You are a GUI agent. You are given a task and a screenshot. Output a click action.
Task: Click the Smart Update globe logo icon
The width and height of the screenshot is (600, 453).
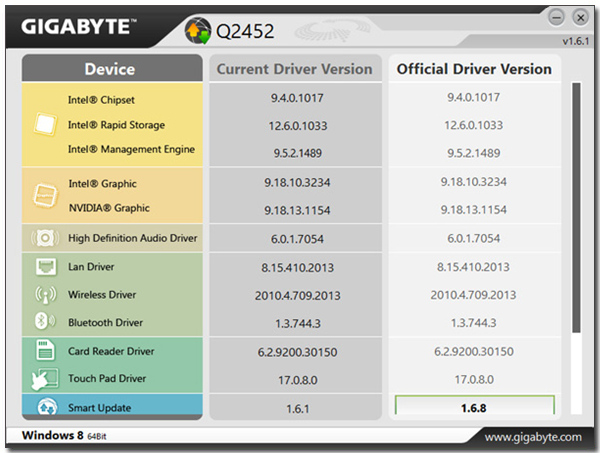tap(198, 31)
